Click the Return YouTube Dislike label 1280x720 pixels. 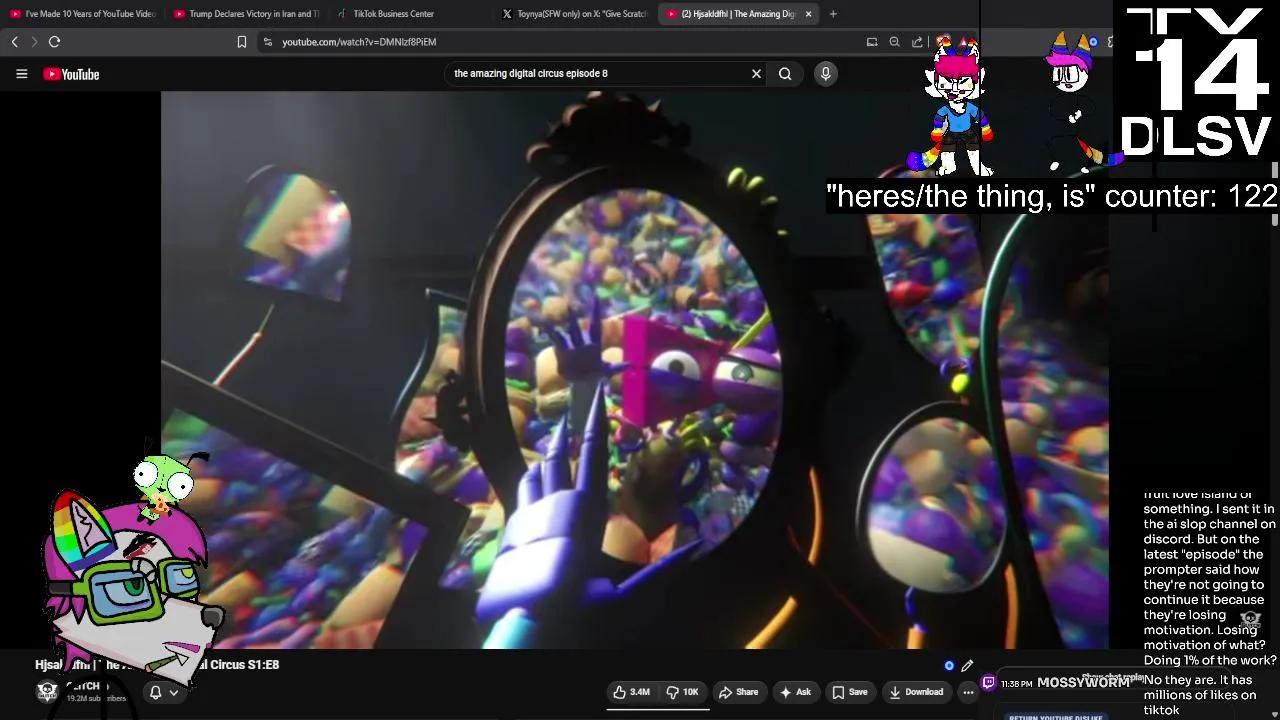pos(1055,716)
